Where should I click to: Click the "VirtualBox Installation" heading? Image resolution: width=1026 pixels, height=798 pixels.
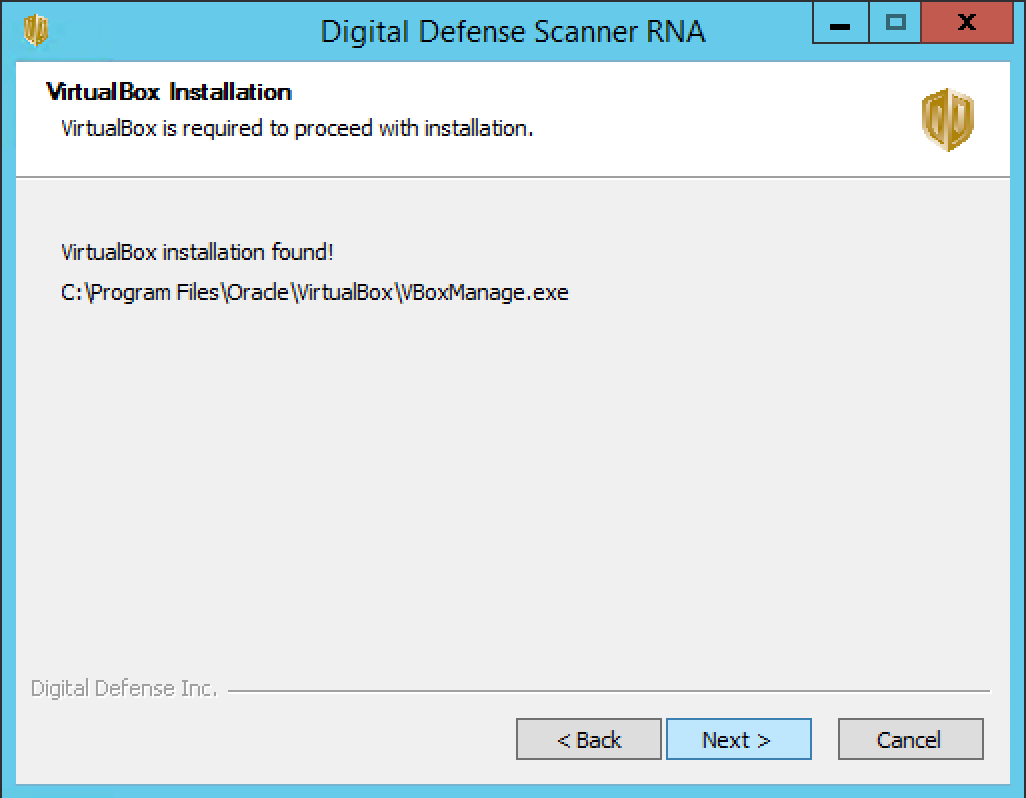169,92
